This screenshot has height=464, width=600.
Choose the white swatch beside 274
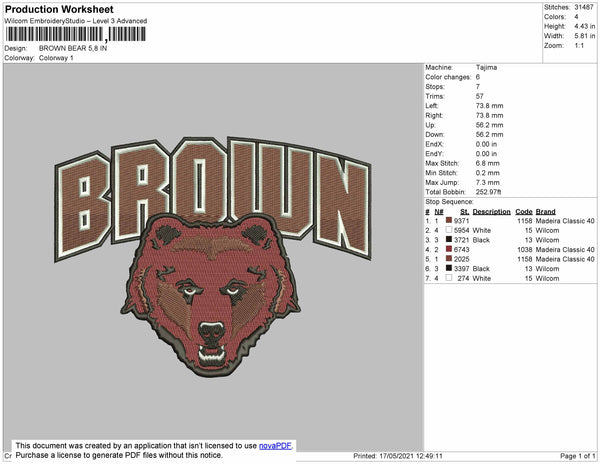449,278
